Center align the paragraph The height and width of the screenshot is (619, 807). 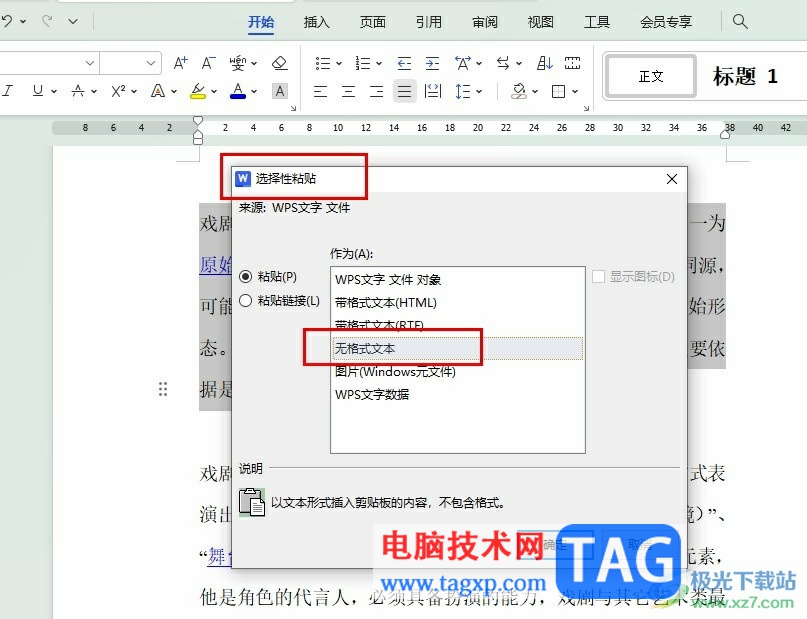click(348, 92)
